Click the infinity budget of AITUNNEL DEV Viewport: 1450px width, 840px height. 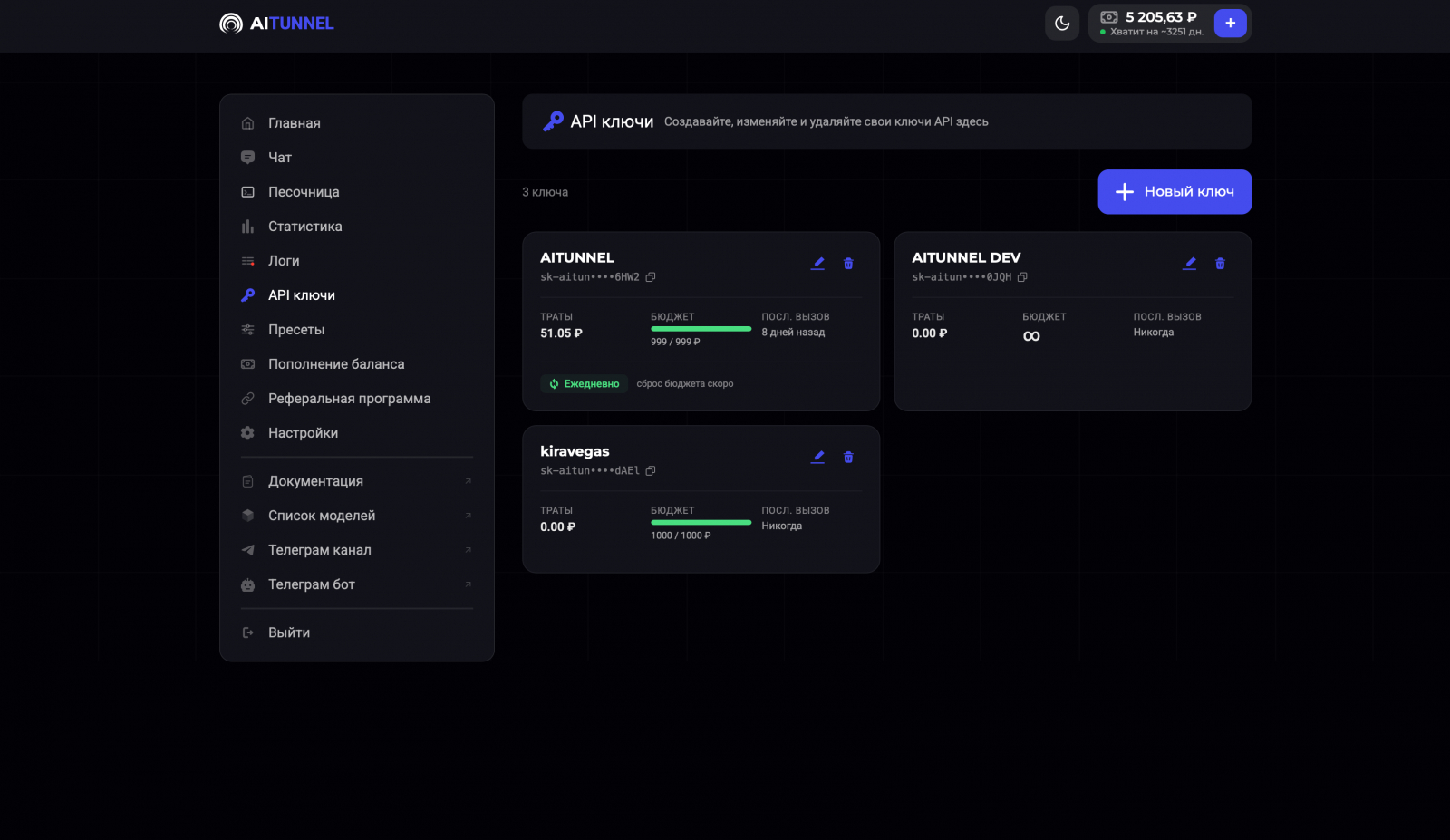[x=1031, y=336]
